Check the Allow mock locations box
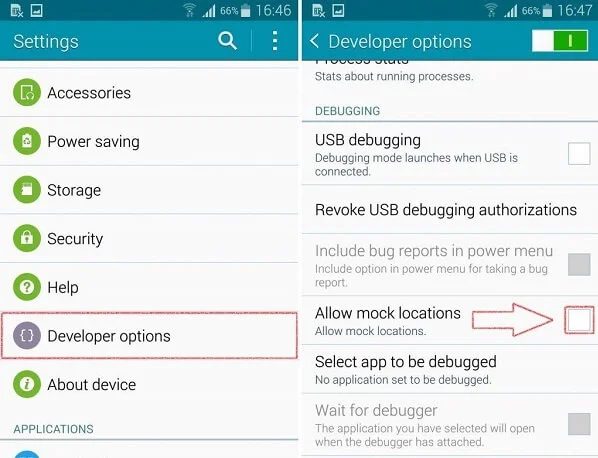Image resolution: width=598 pixels, height=458 pixels. (x=579, y=320)
